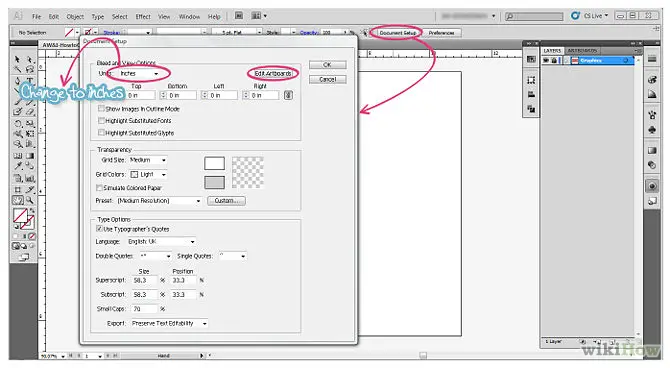Uncheck Use Typographer's Quotes

click(x=99, y=229)
